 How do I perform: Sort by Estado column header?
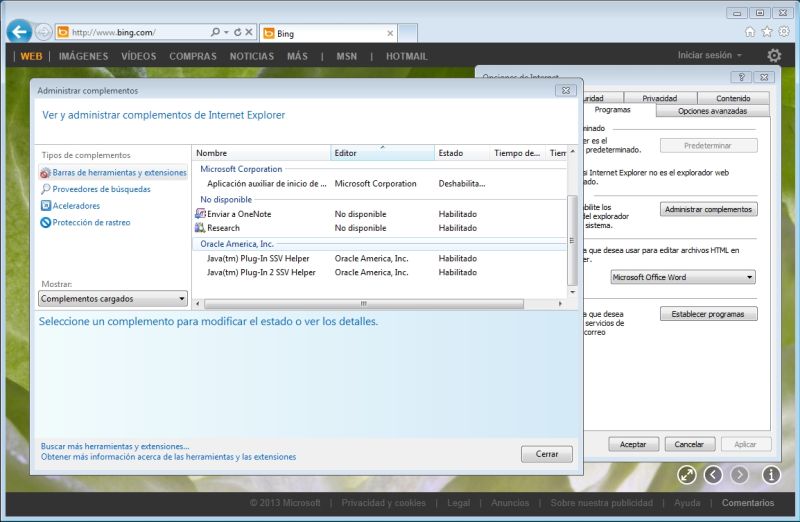462,153
